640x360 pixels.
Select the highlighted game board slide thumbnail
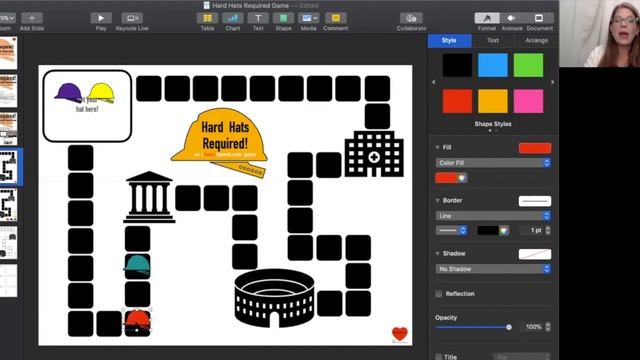(8, 167)
